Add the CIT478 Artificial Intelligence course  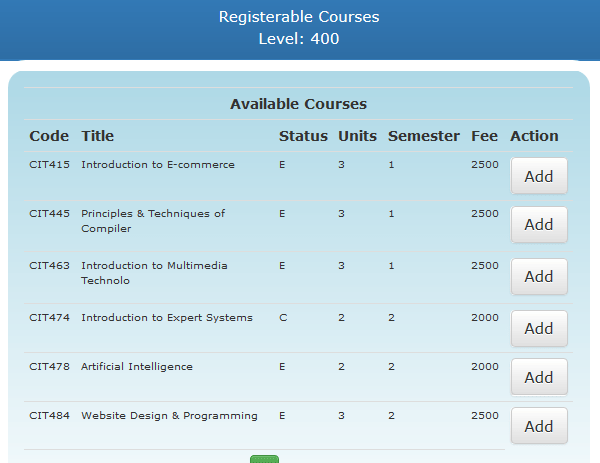pyautogui.click(x=539, y=377)
